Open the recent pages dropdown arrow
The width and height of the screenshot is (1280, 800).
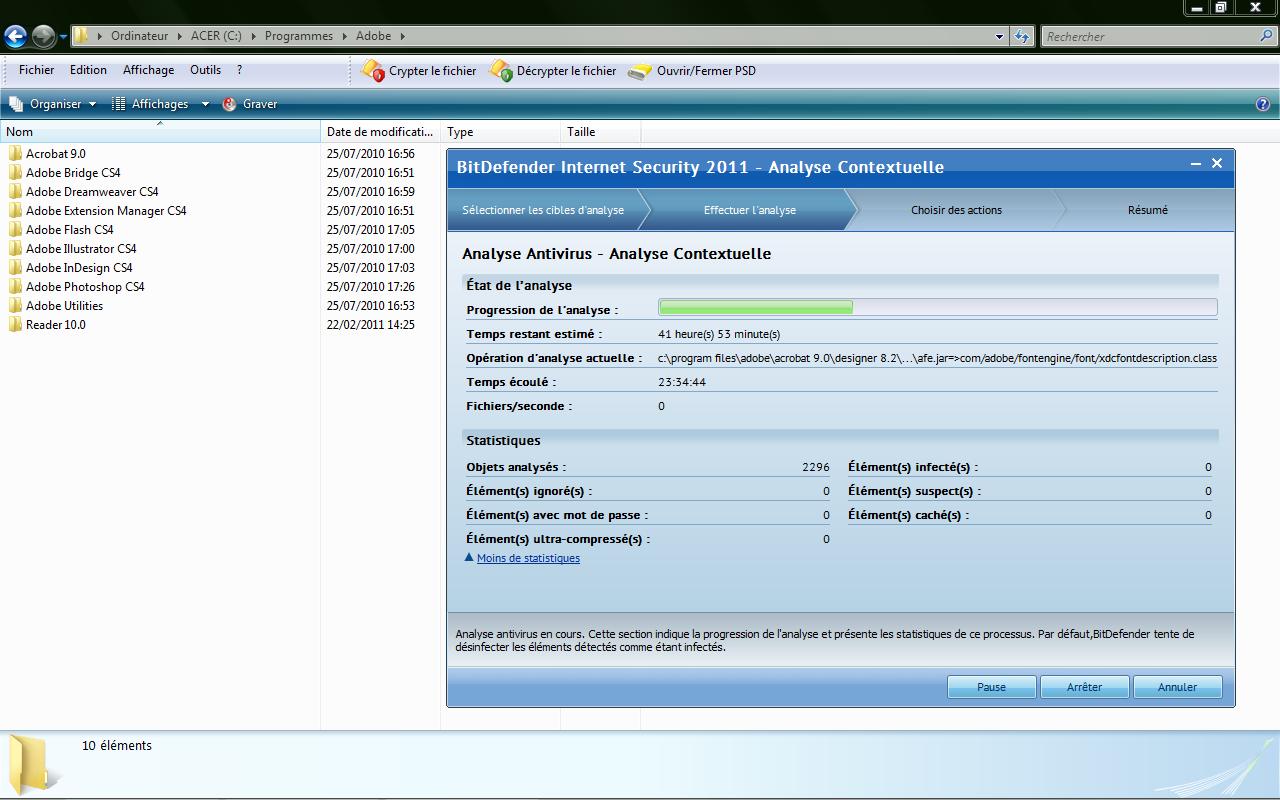(x=63, y=37)
